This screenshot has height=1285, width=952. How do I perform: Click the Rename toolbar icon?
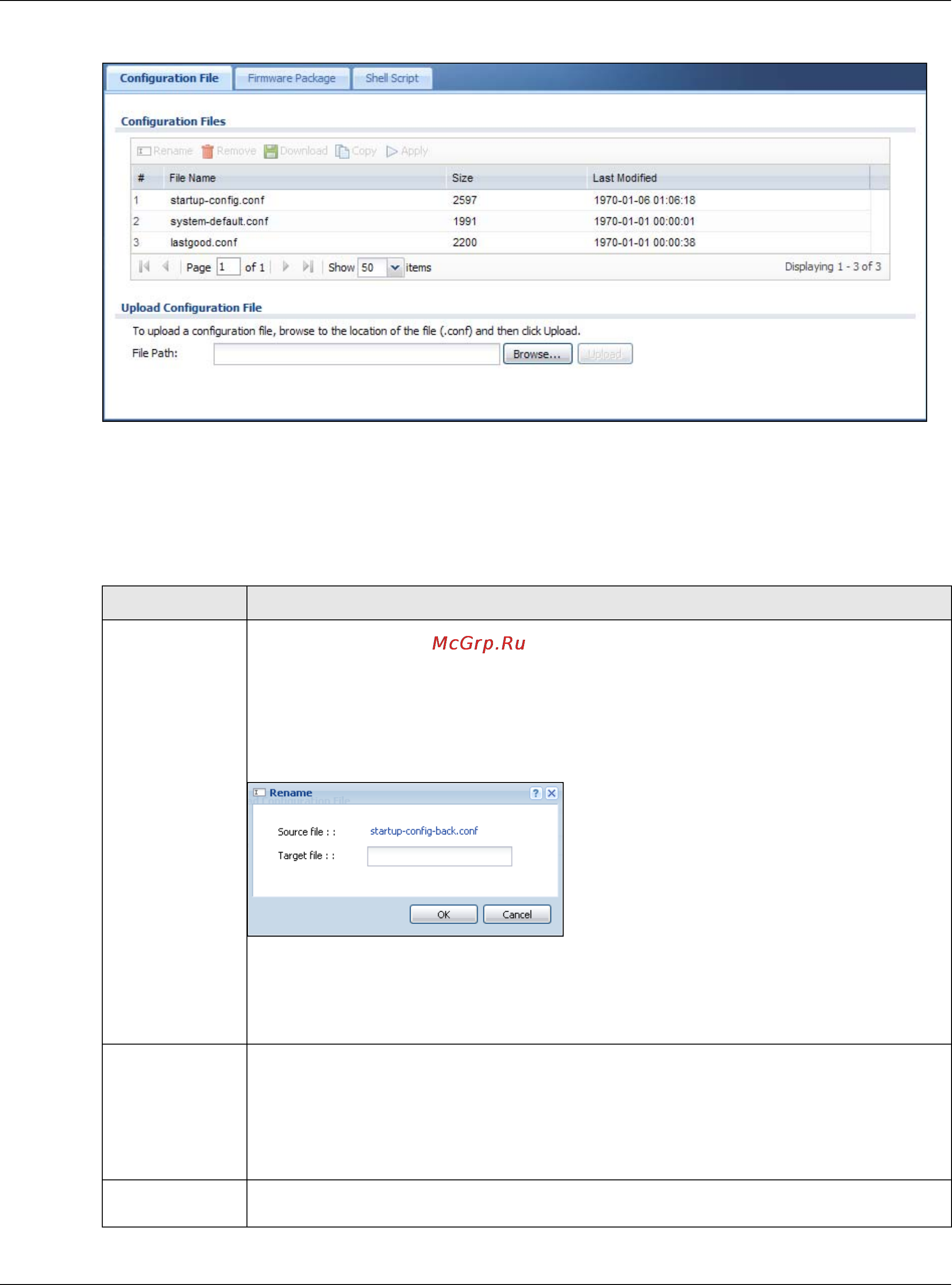click(x=144, y=151)
